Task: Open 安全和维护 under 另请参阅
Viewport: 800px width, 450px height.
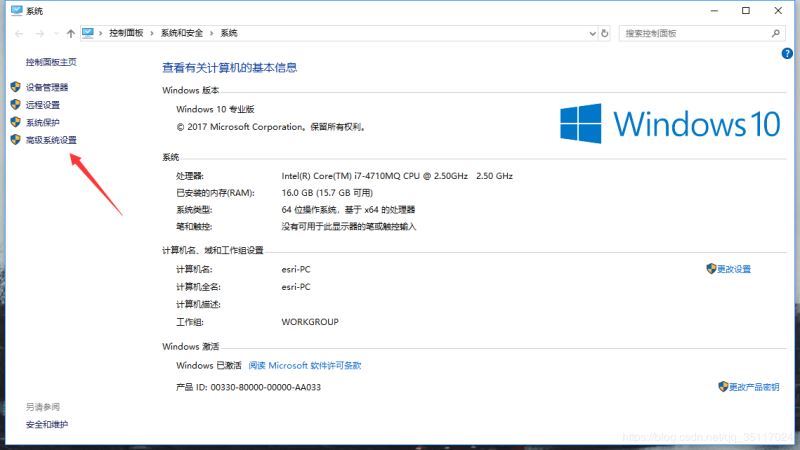Action: 47,424
